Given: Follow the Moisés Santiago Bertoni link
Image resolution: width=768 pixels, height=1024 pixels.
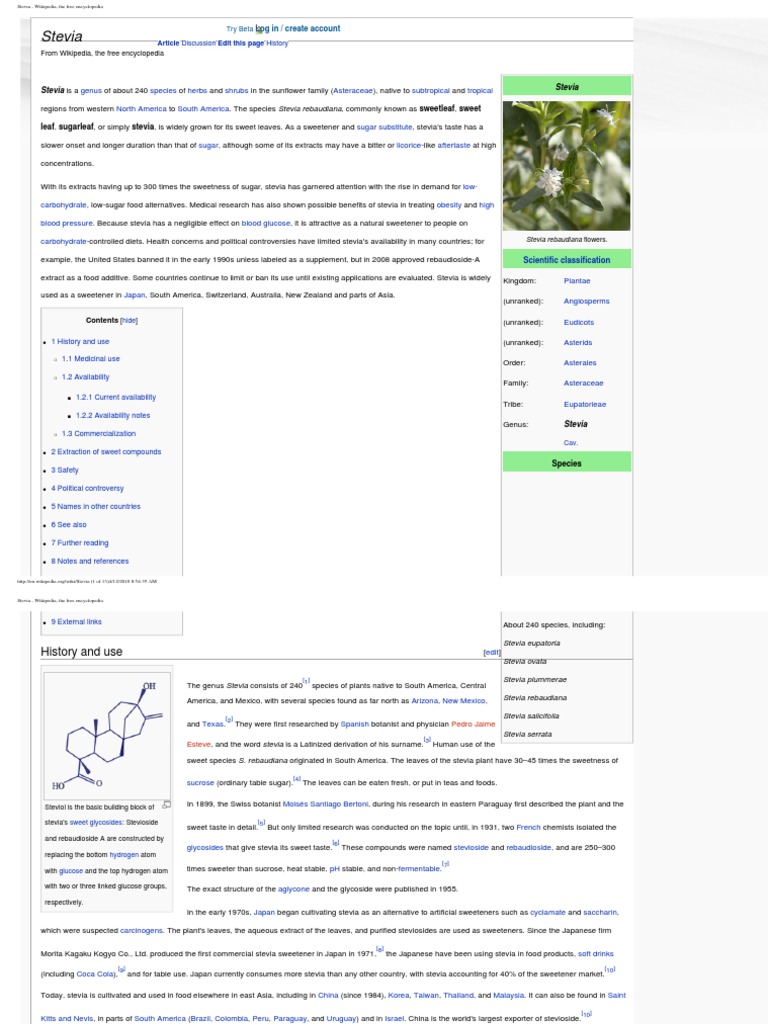Looking at the screenshot, I should (325, 805).
